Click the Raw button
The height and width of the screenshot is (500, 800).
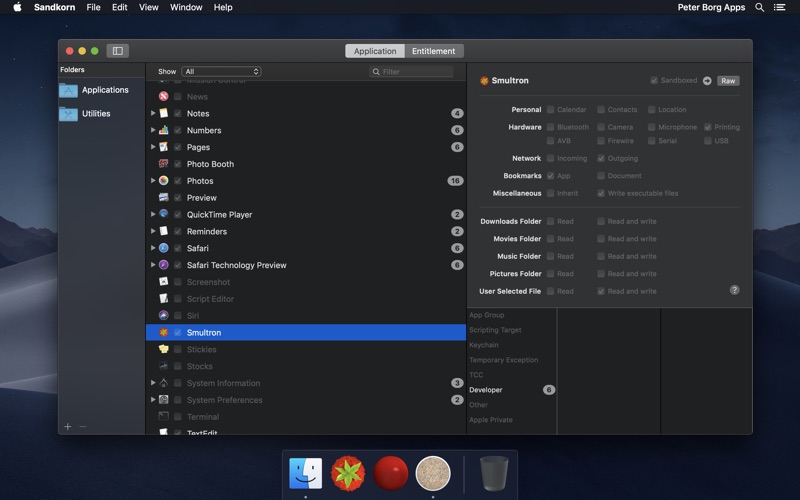[728, 81]
